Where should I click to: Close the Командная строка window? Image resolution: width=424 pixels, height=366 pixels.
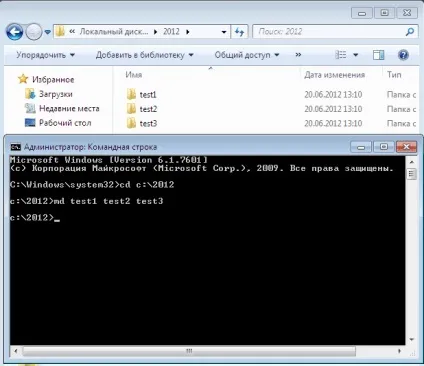[406, 147]
